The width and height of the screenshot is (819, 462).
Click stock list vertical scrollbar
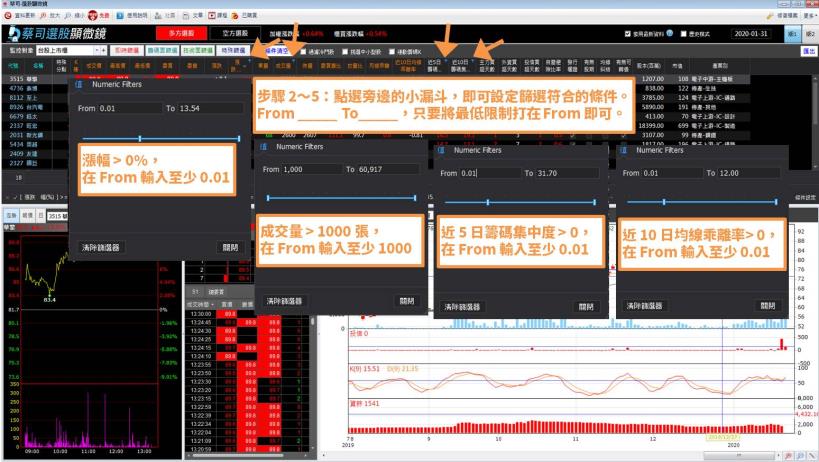point(815,121)
